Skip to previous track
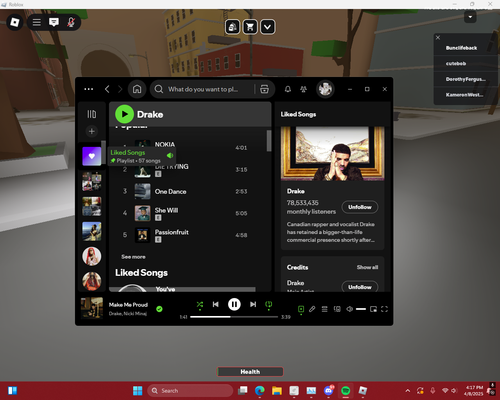This screenshot has width=500, height=400. 216,304
